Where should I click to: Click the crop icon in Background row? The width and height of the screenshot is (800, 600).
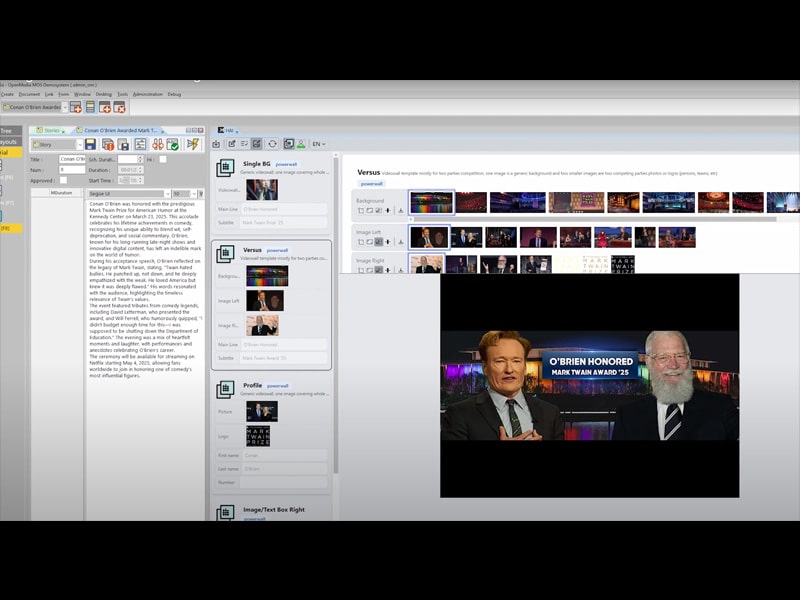coord(361,210)
